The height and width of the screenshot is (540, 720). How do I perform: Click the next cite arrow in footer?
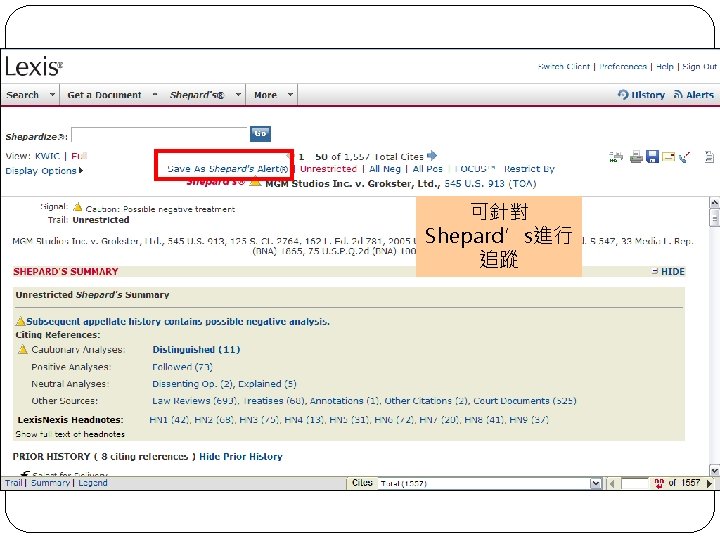(x=709, y=484)
